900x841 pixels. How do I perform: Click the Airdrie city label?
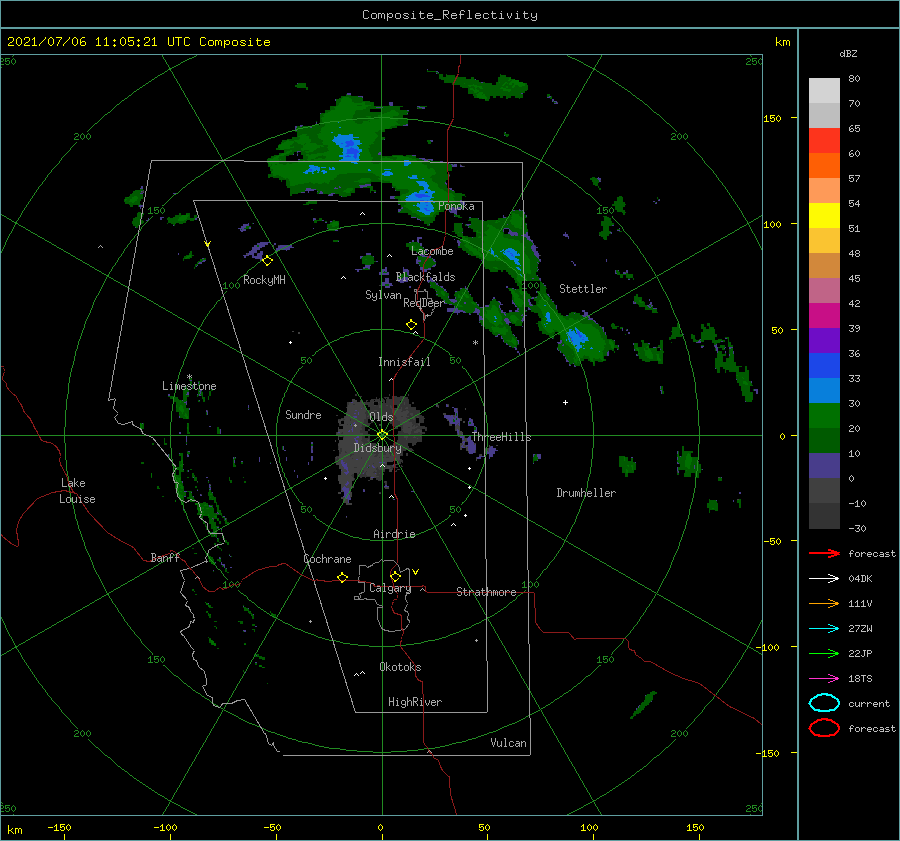(x=394, y=534)
